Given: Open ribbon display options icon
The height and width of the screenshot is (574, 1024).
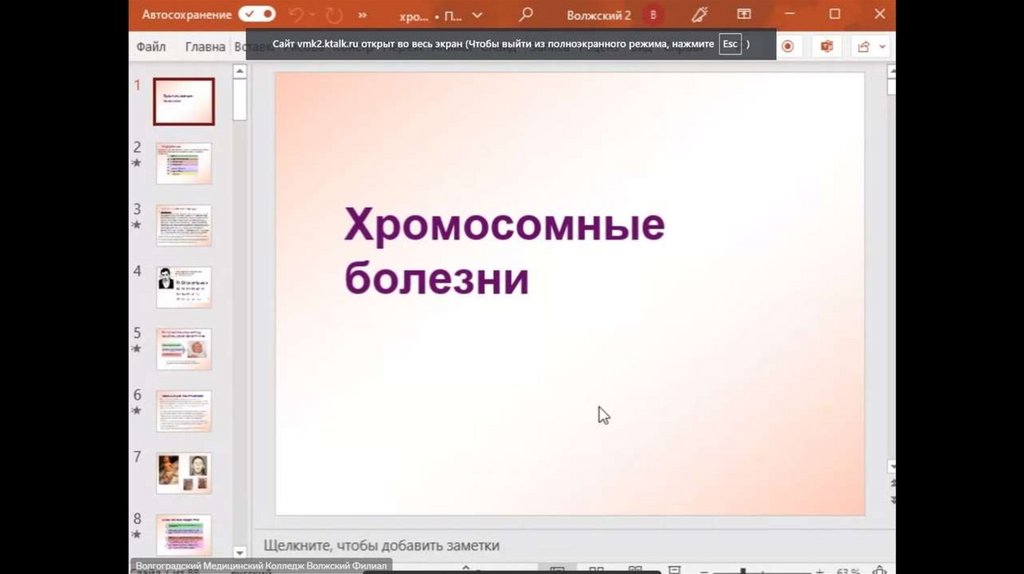Looking at the screenshot, I should (743, 15).
